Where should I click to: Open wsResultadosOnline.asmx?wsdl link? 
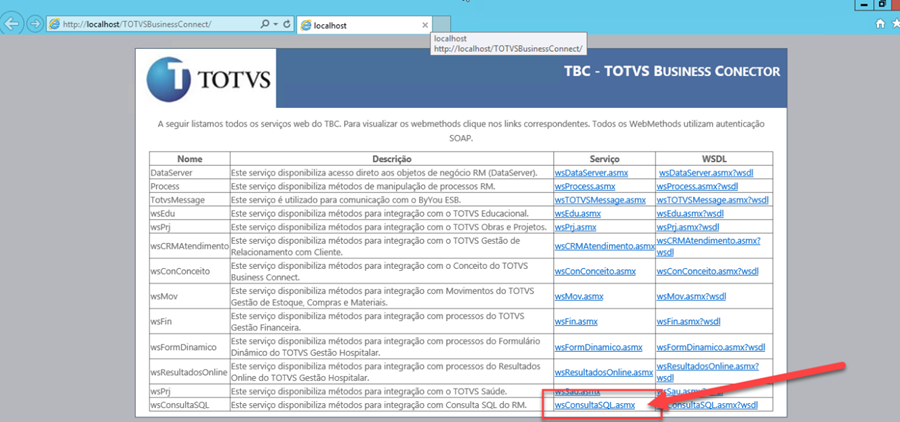click(x=708, y=373)
